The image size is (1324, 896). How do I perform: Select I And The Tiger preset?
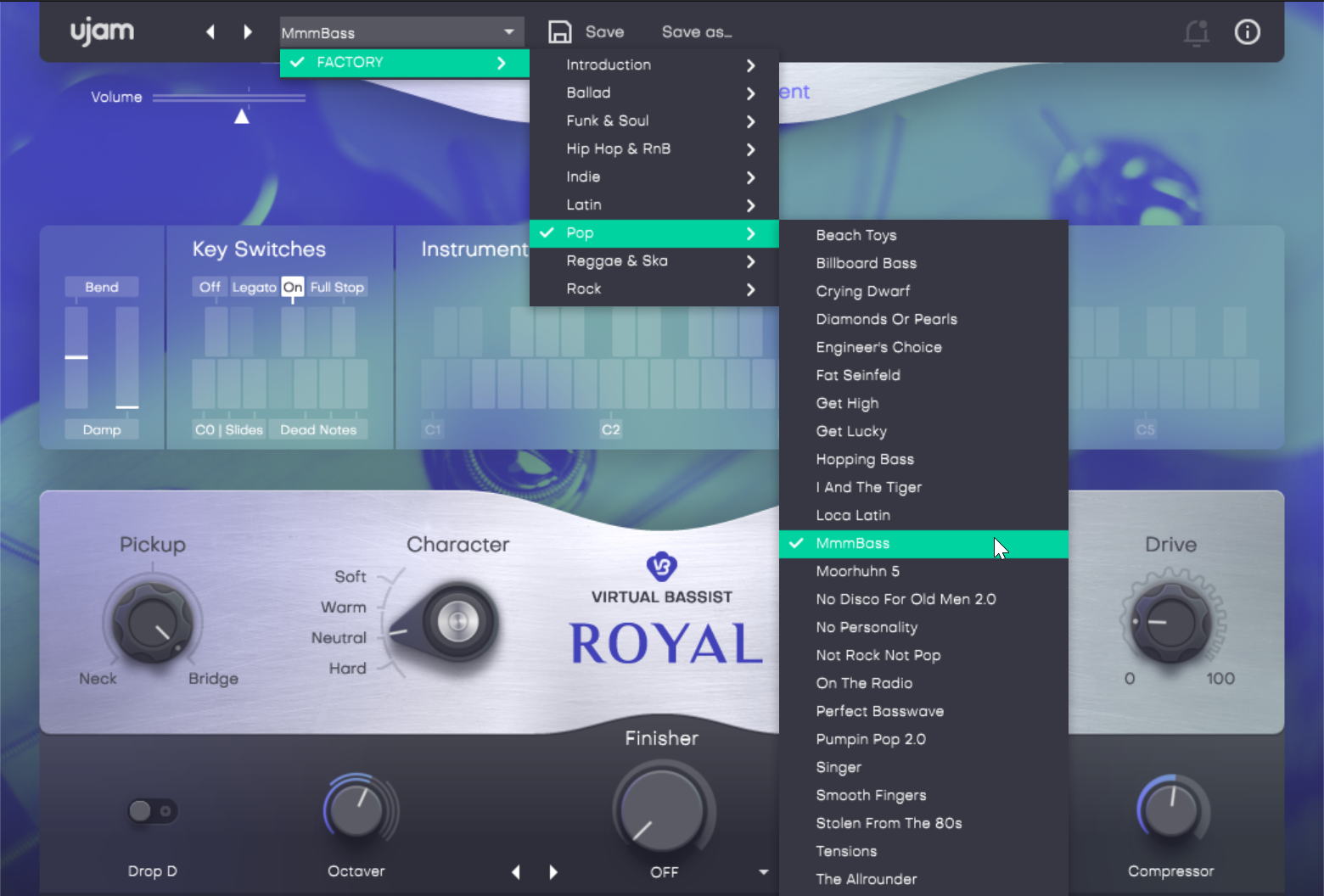923,488
